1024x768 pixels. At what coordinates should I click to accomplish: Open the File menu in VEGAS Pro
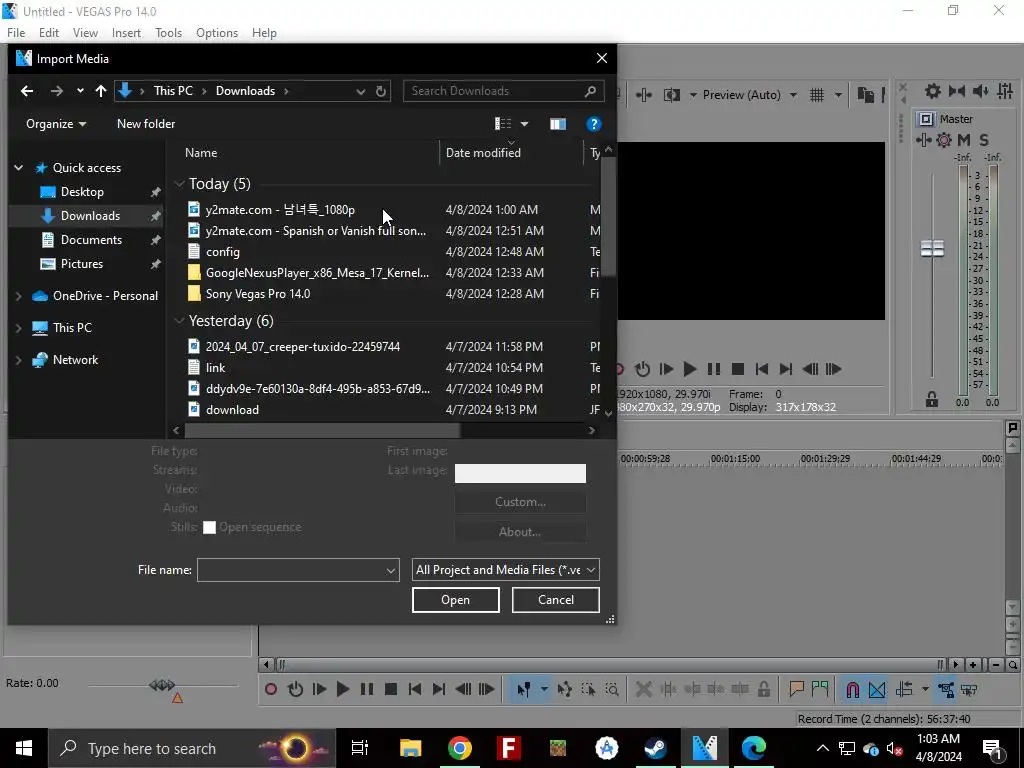[x=16, y=33]
